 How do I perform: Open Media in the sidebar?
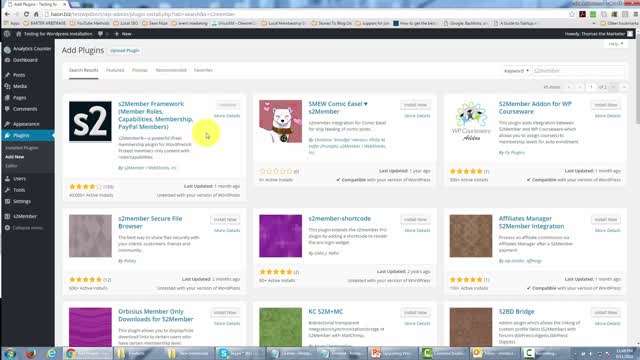[x=20, y=86]
